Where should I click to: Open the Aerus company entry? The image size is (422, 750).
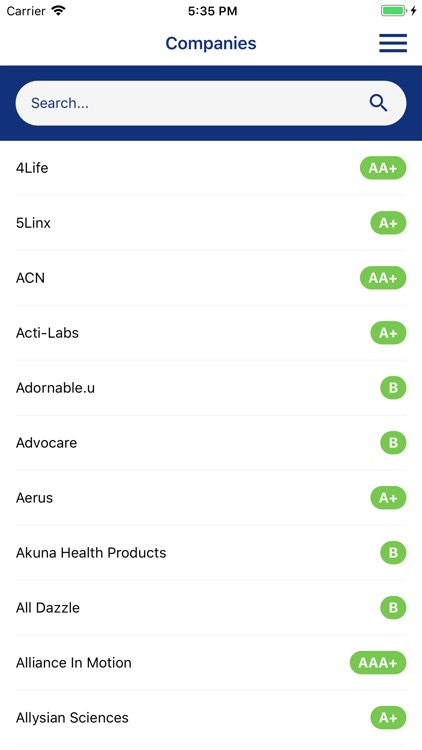coord(211,498)
